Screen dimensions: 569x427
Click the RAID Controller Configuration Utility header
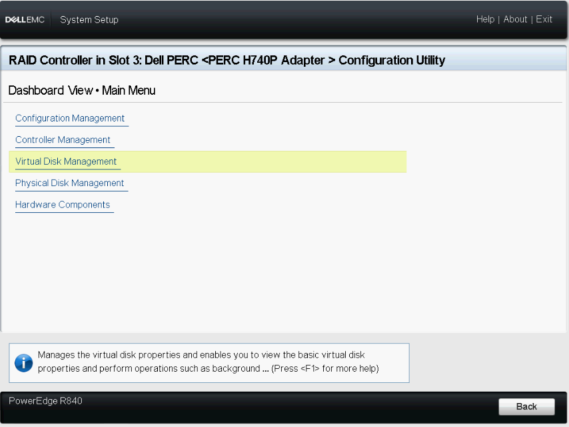227,60
